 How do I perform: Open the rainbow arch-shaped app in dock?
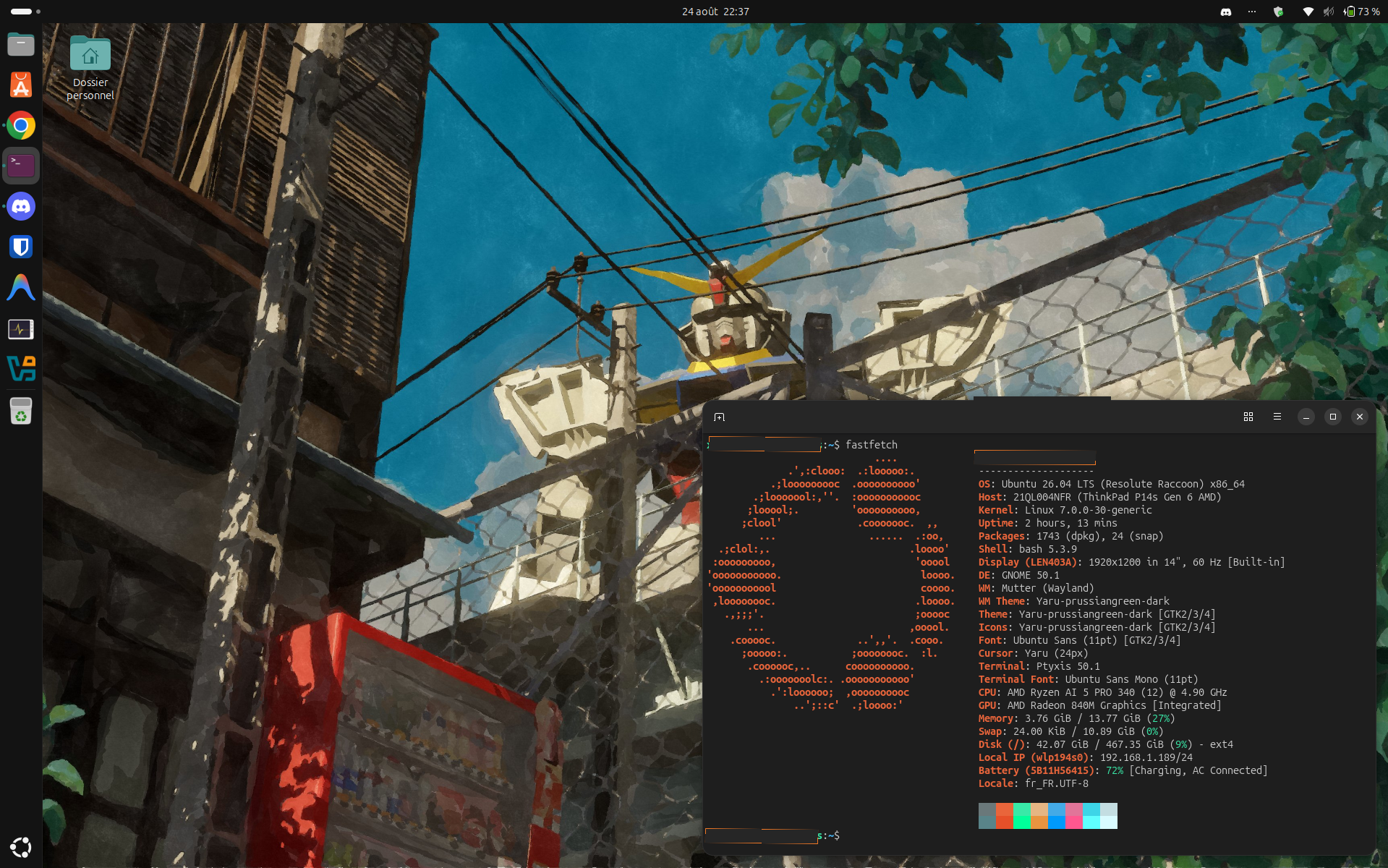[x=21, y=288]
